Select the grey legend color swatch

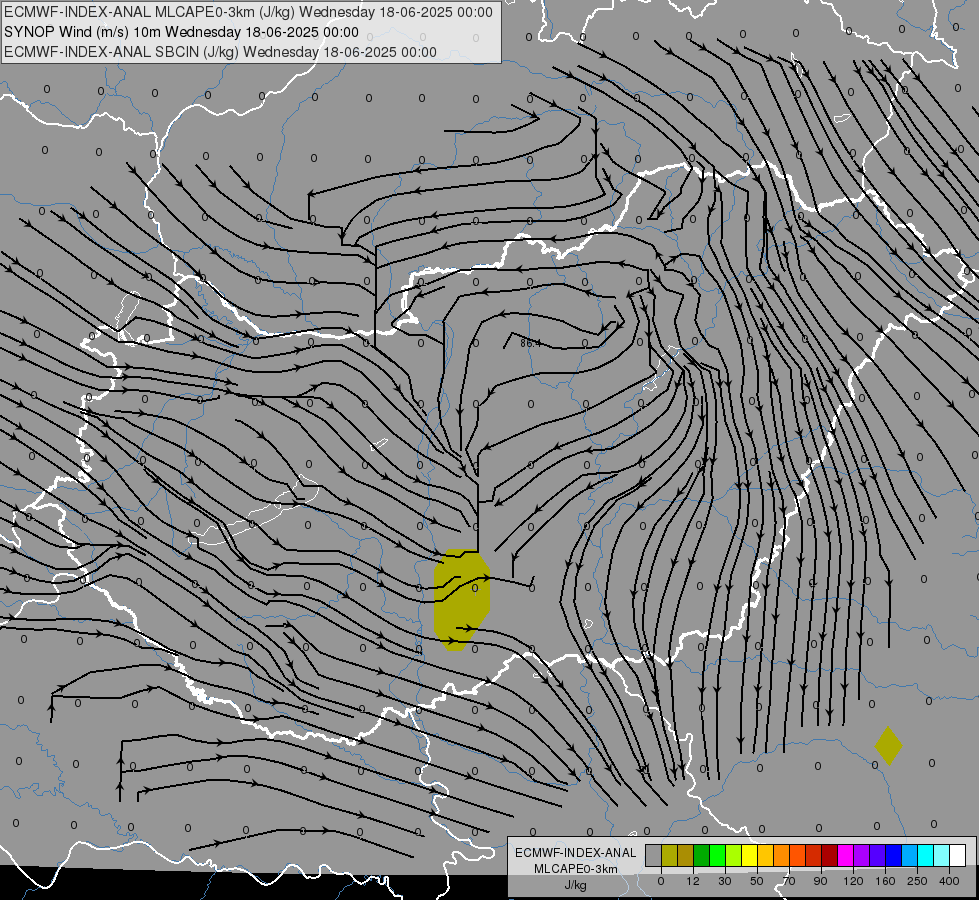[654, 855]
